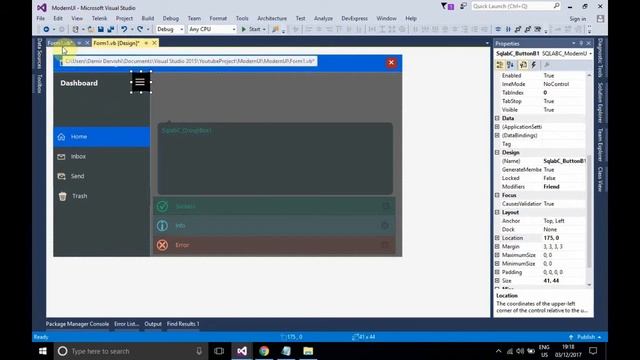Select the Send icon in the dashboard sidebar
The width and height of the screenshot is (640, 360).
coord(61,176)
